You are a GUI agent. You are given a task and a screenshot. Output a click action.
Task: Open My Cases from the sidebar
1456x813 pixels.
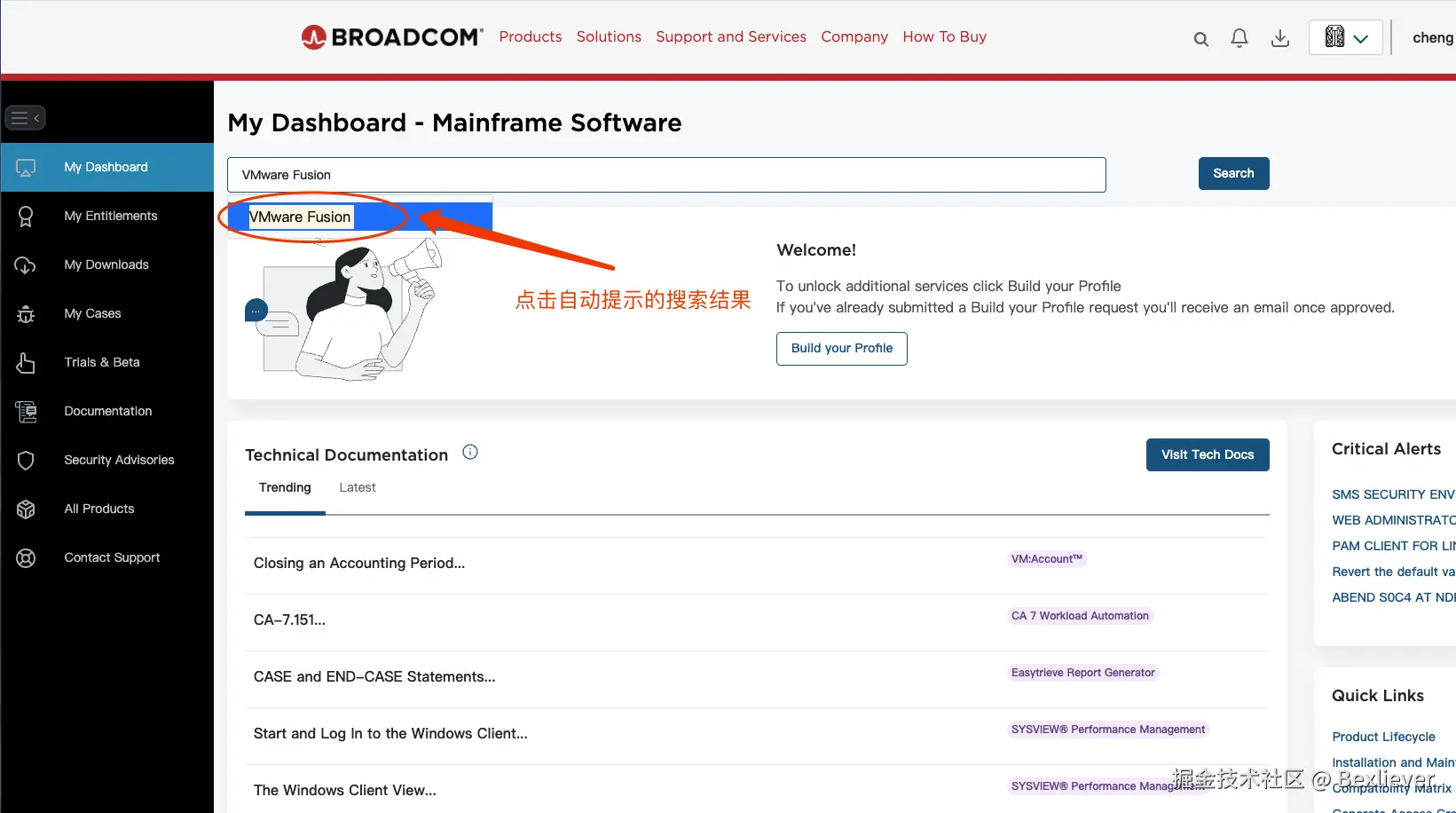tap(91, 312)
